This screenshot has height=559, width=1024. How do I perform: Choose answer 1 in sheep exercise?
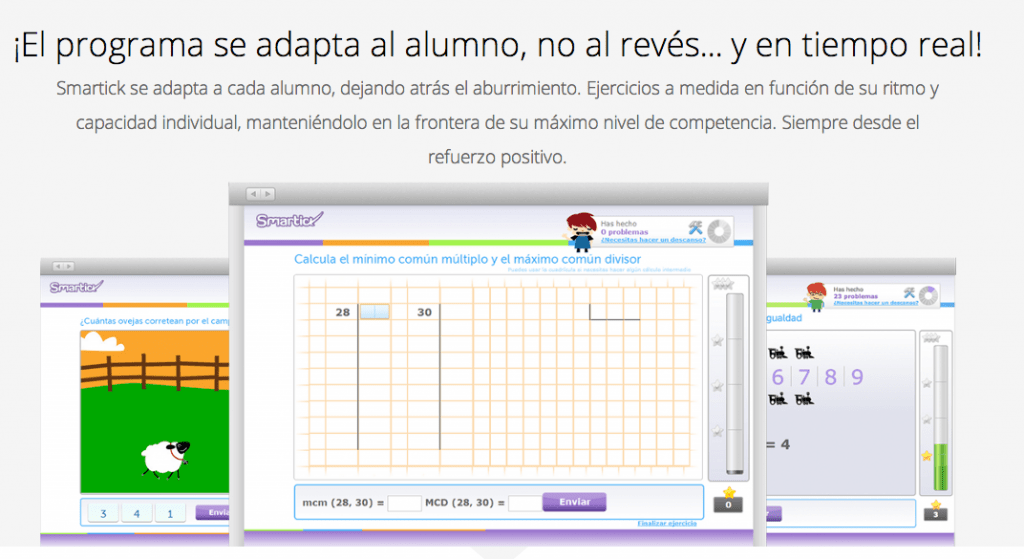click(x=170, y=513)
